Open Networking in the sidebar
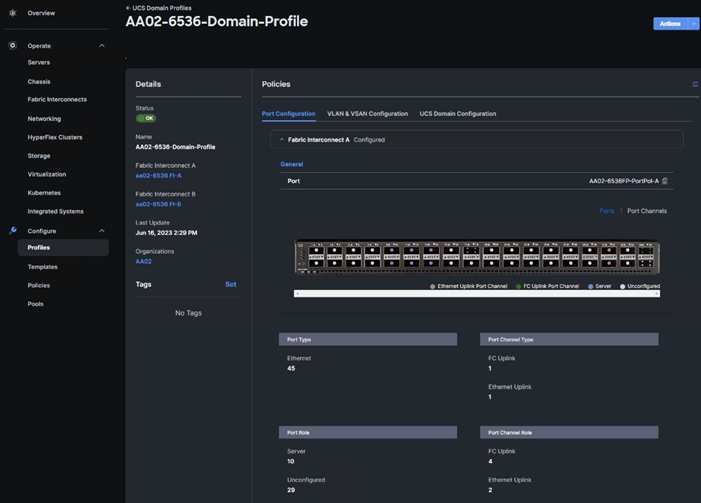Viewport: 701px width, 503px height. pyautogui.click(x=44, y=118)
